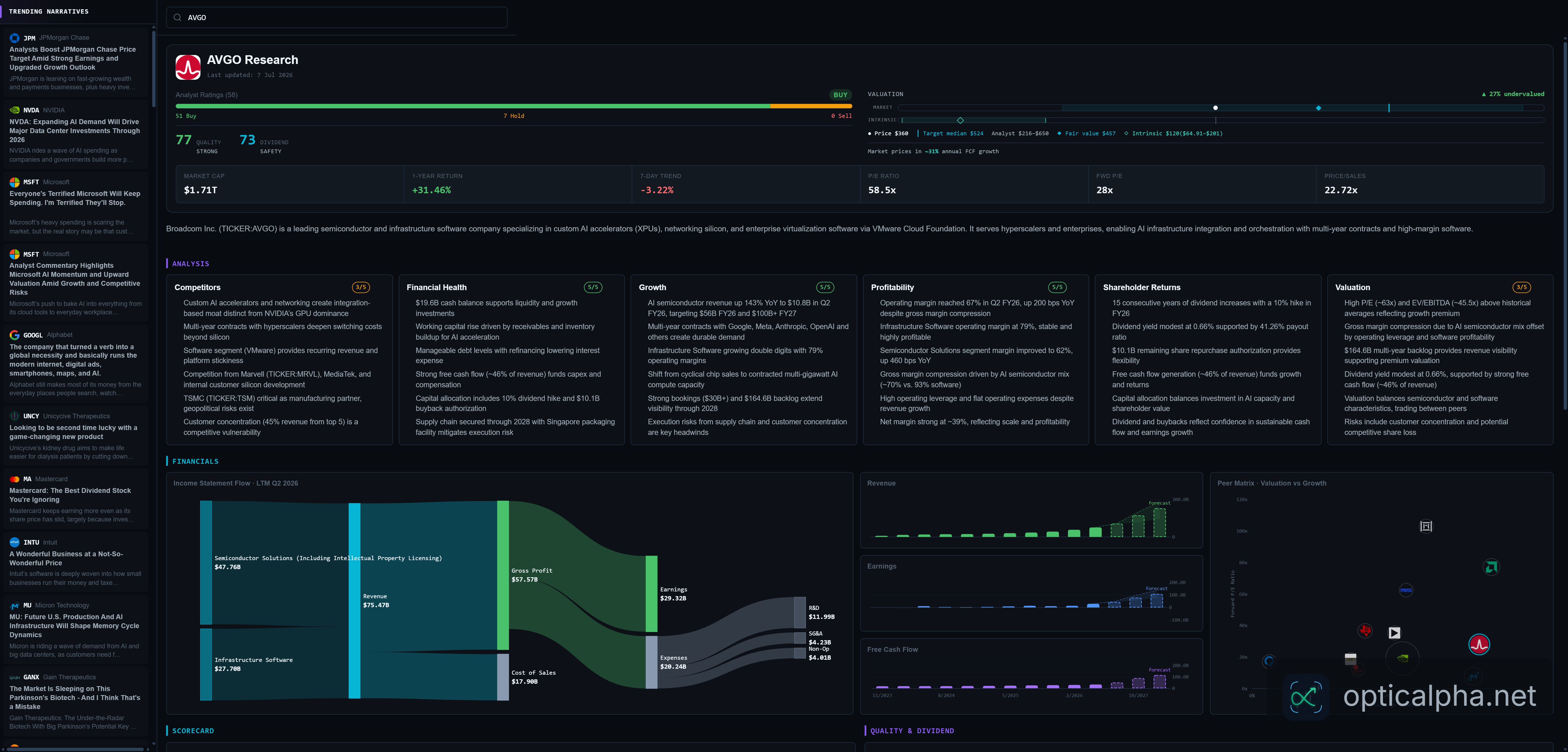Click the '58.5x' P/E ratio value
This screenshot has width=1568, height=752.
tap(882, 191)
